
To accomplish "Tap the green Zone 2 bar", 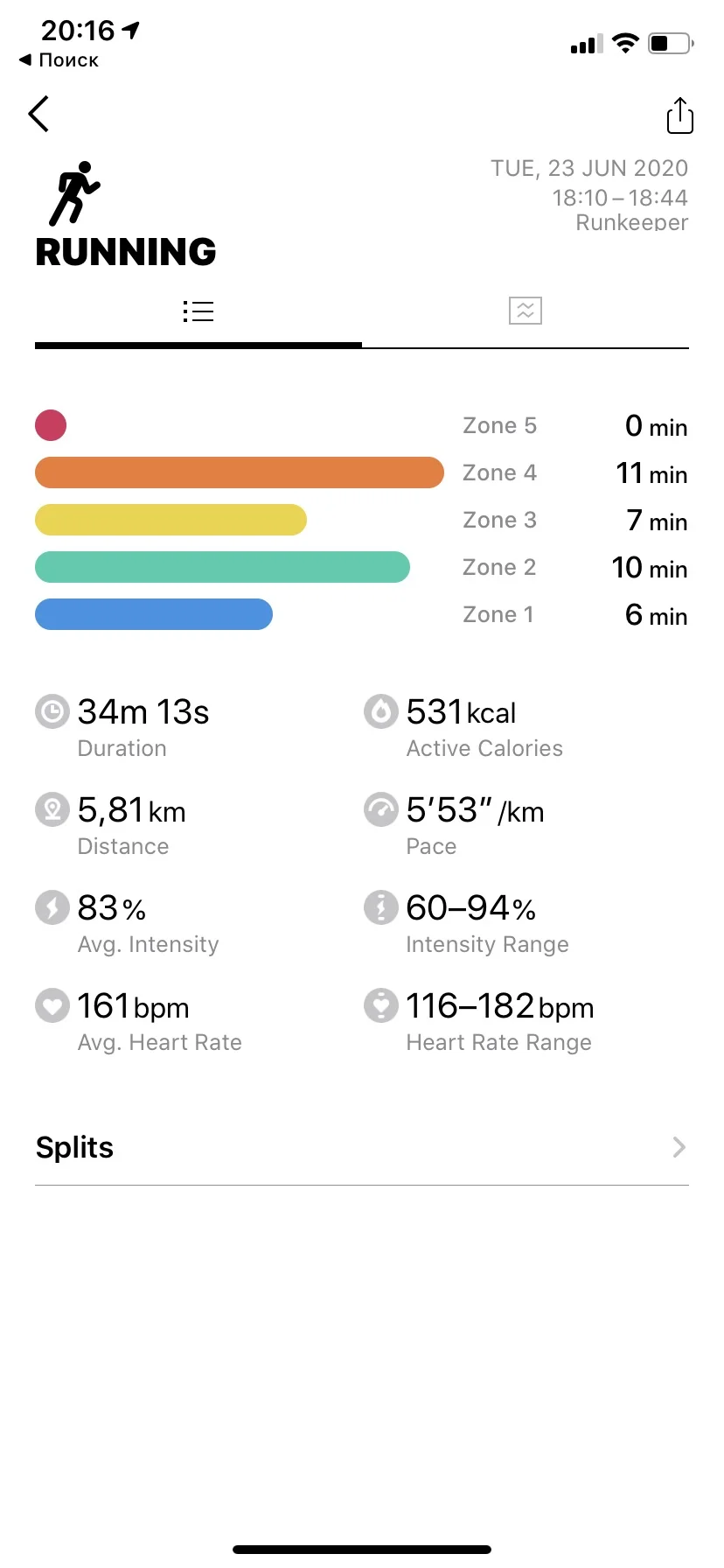I will pos(222,567).
